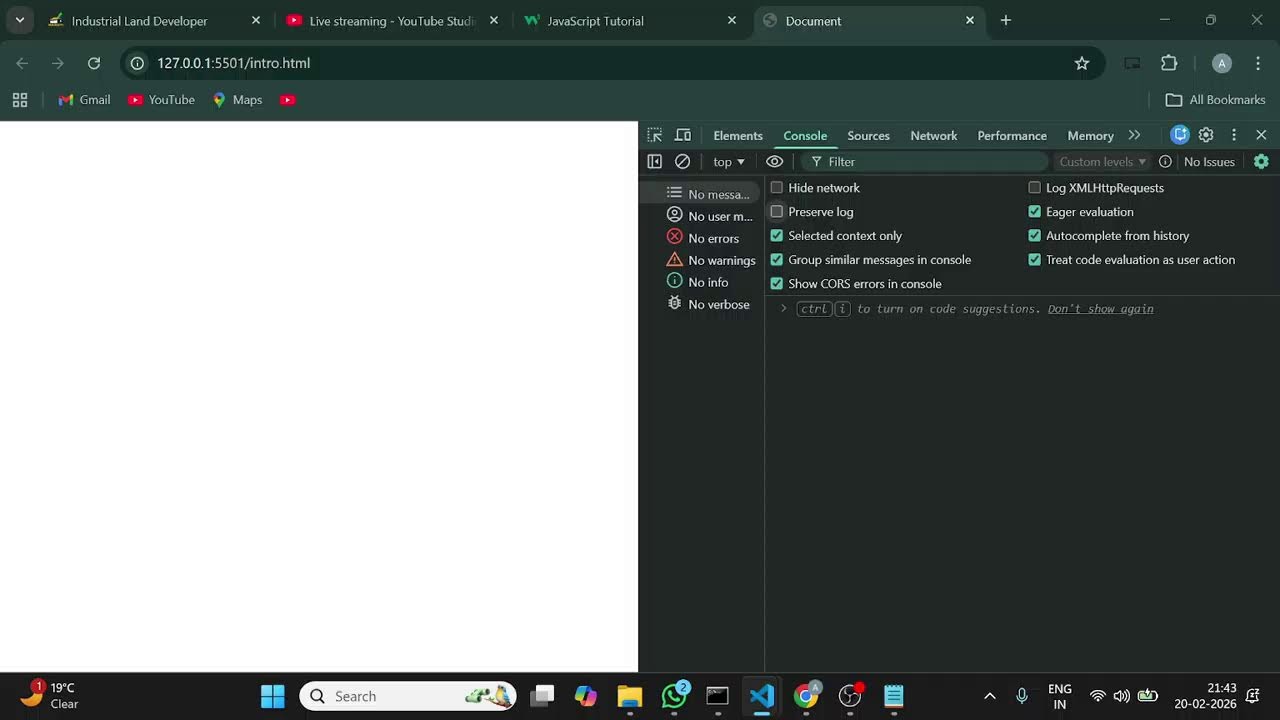Image resolution: width=1280 pixels, height=720 pixels.
Task: Toggle the console sidebar icon
Action: 654,161
